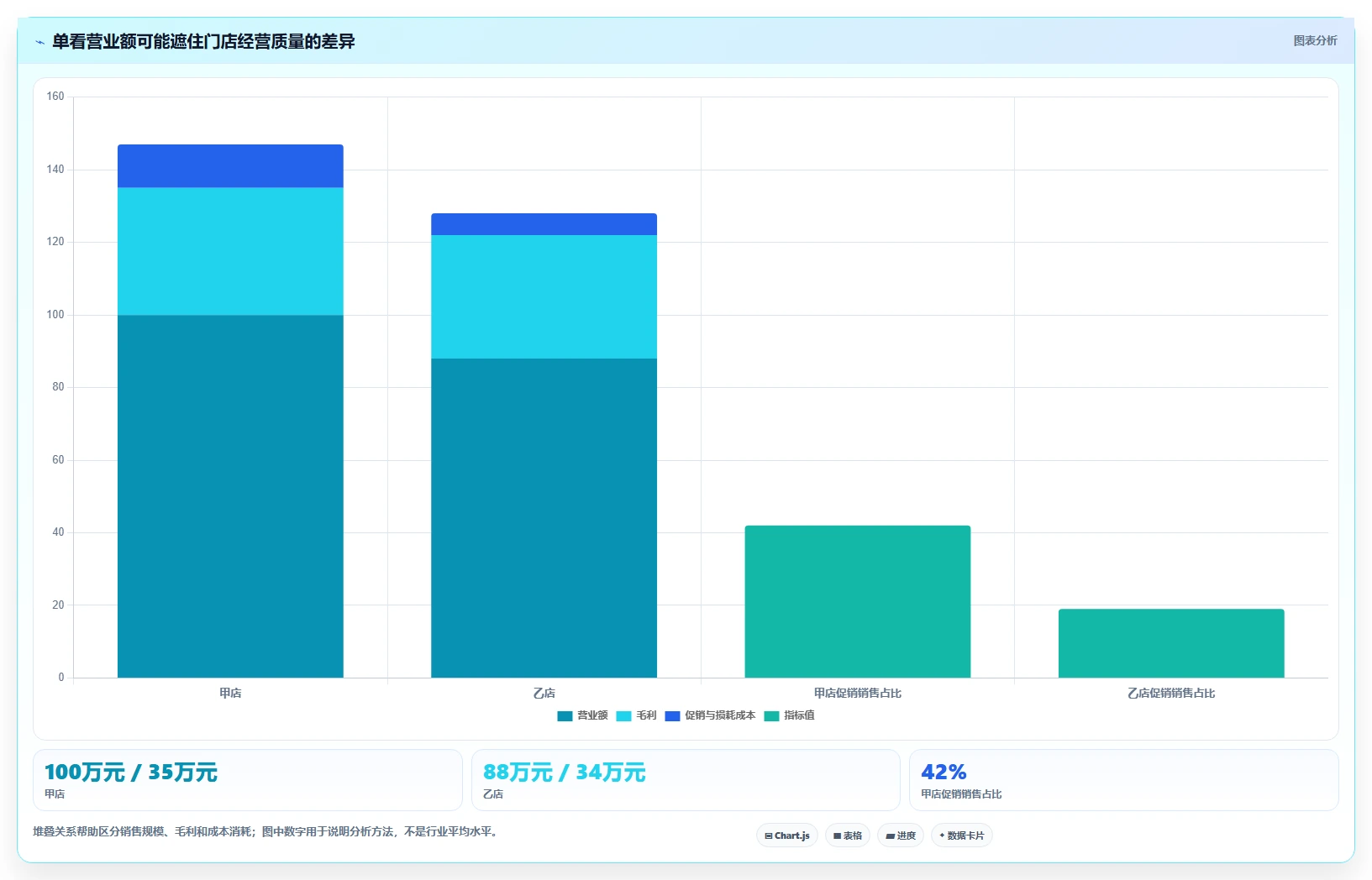Click the 乙店促销销售占比 x-axis label

[x=1171, y=693]
